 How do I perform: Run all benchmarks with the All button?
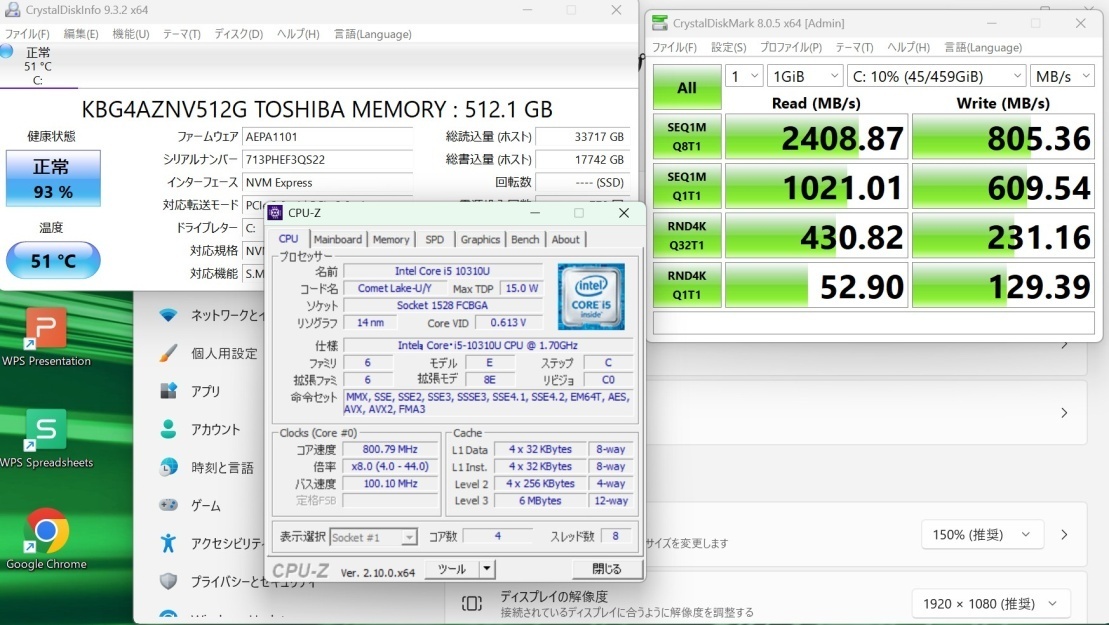[x=687, y=87]
